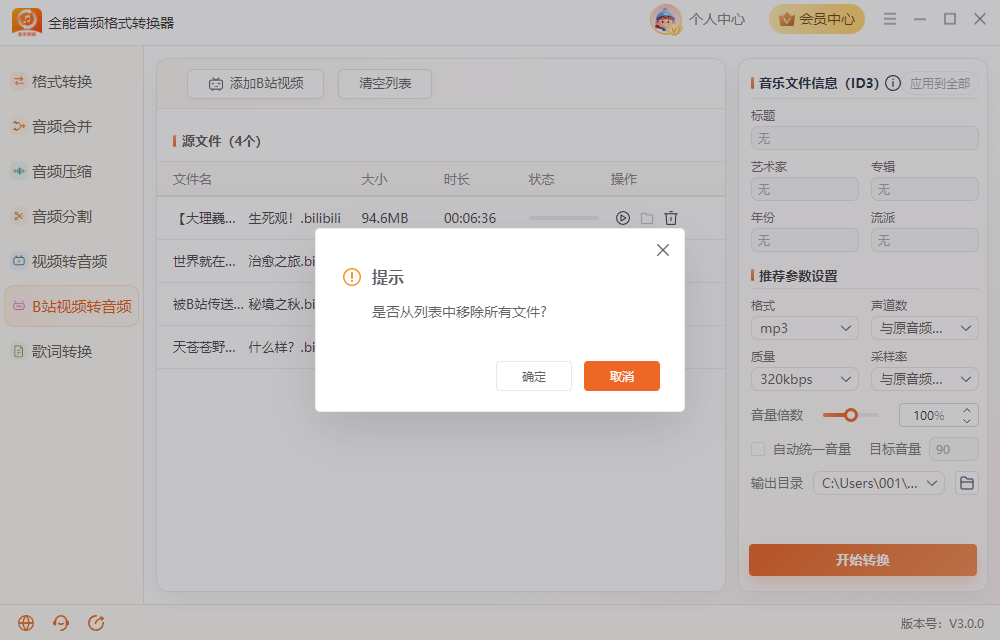1000x640 pixels.
Task: Open 会员中心 membership button
Action: coord(816,19)
